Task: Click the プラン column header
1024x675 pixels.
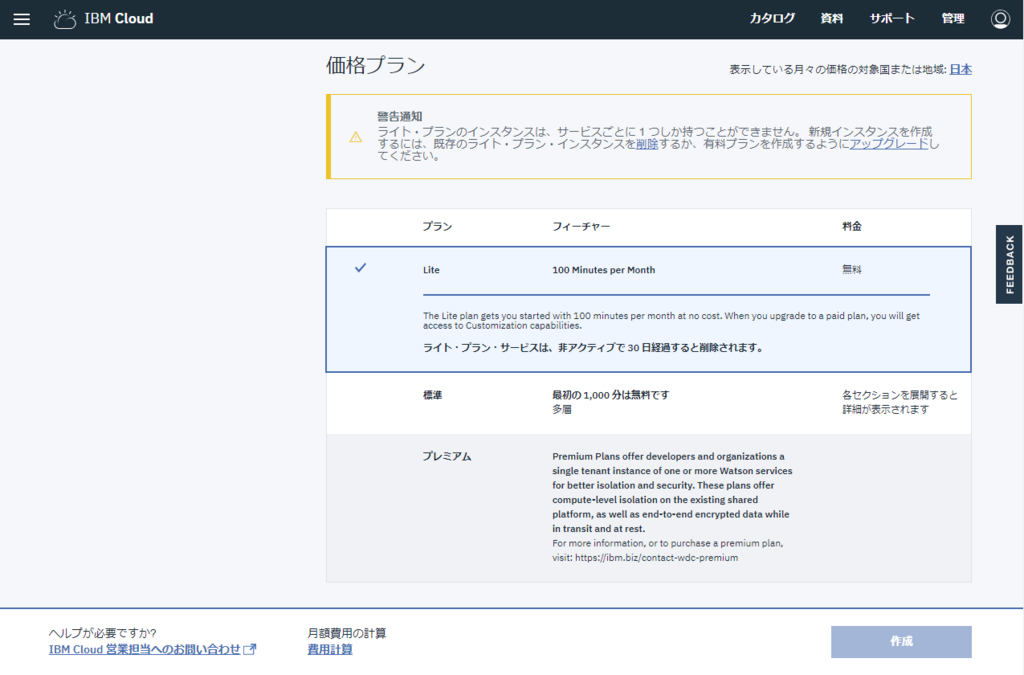Action: click(x=437, y=227)
